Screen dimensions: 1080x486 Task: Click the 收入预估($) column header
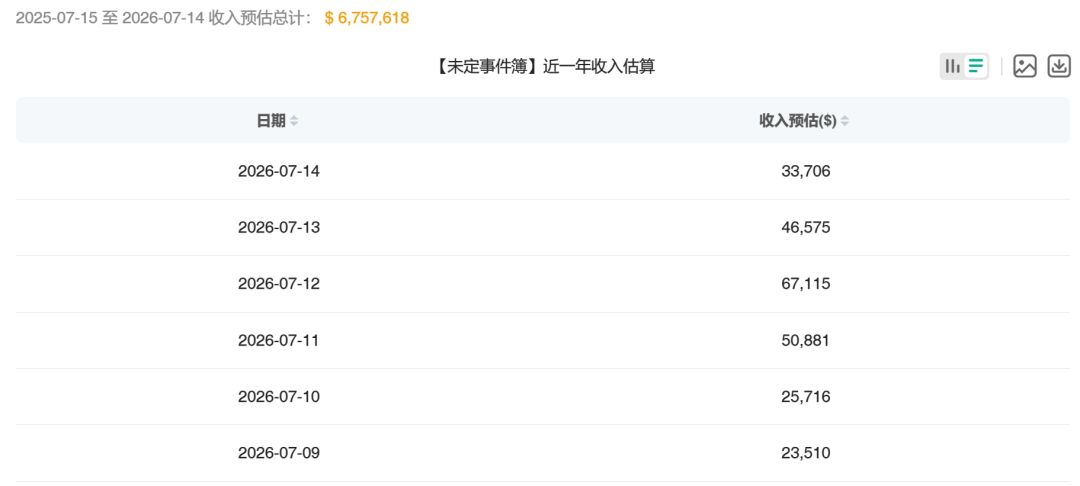pyautogui.click(x=798, y=121)
